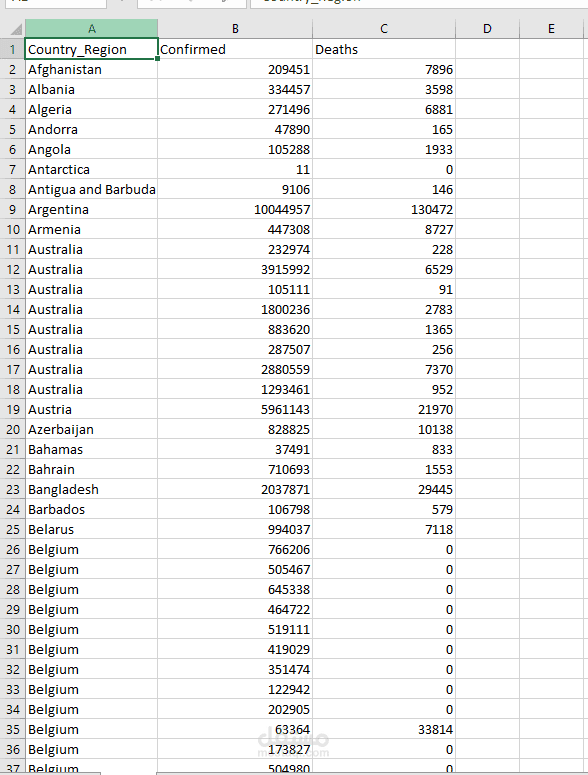This screenshot has width=588, height=775.
Task: Click confirmed value 3915992
Action: tap(235, 269)
